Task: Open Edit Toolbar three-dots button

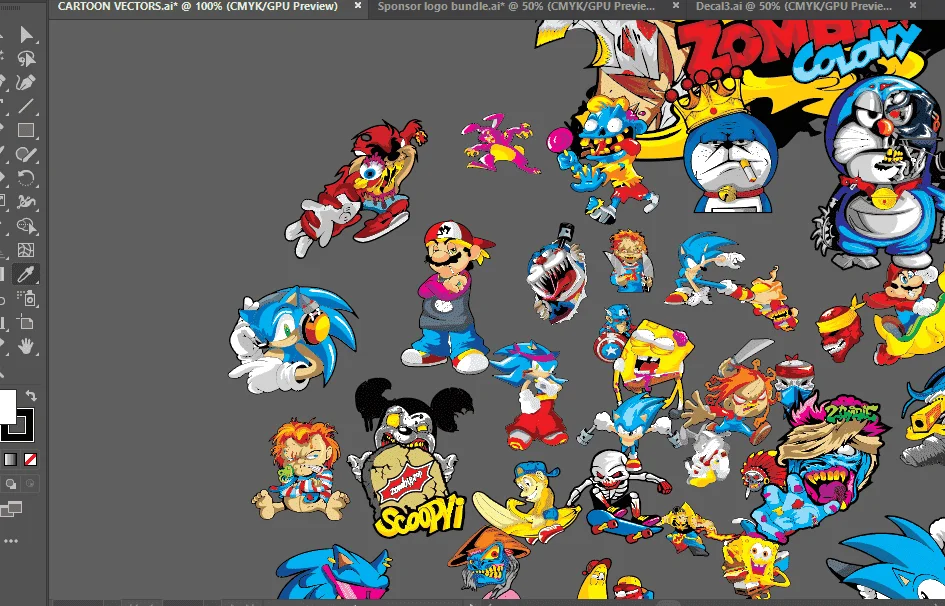Action: [x=11, y=541]
